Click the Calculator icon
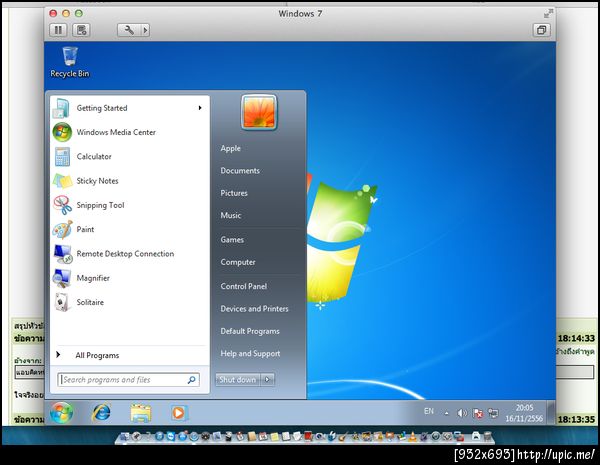Viewport: 600px width, 465px height. click(x=62, y=157)
